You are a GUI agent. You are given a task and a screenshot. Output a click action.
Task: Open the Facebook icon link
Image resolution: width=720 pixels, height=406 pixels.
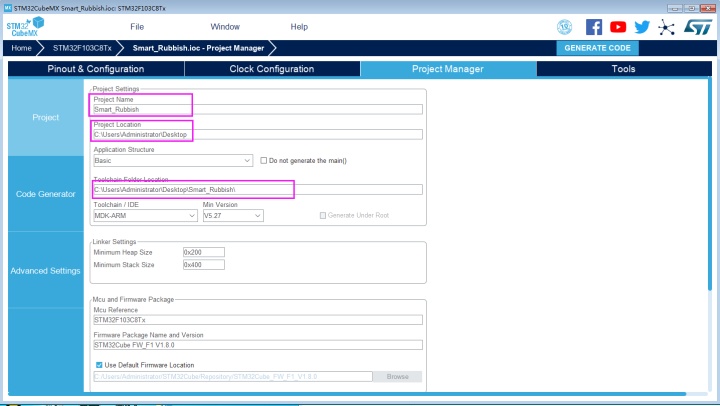594,27
